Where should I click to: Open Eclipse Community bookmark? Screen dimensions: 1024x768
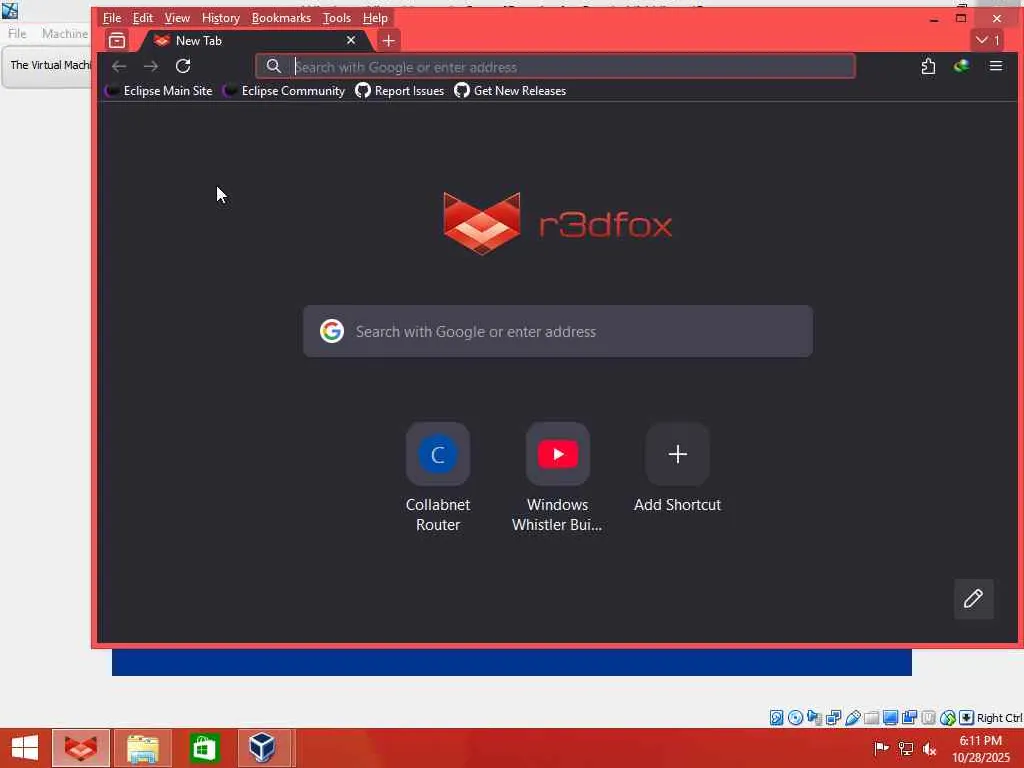click(x=284, y=91)
